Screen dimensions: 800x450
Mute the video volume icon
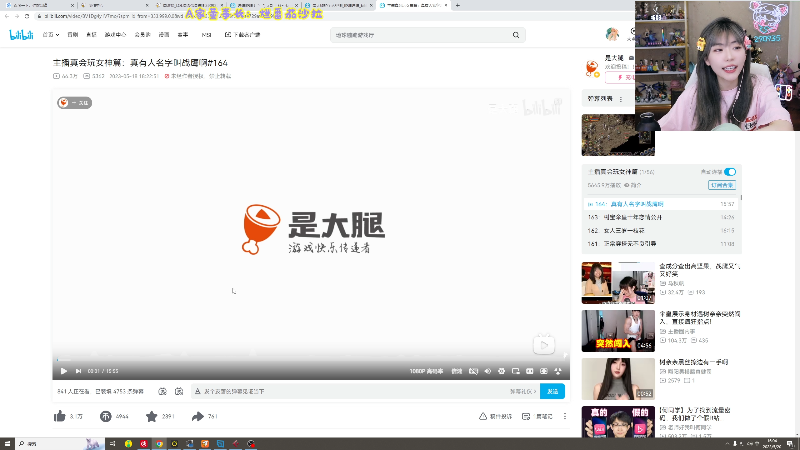[488, 371]
